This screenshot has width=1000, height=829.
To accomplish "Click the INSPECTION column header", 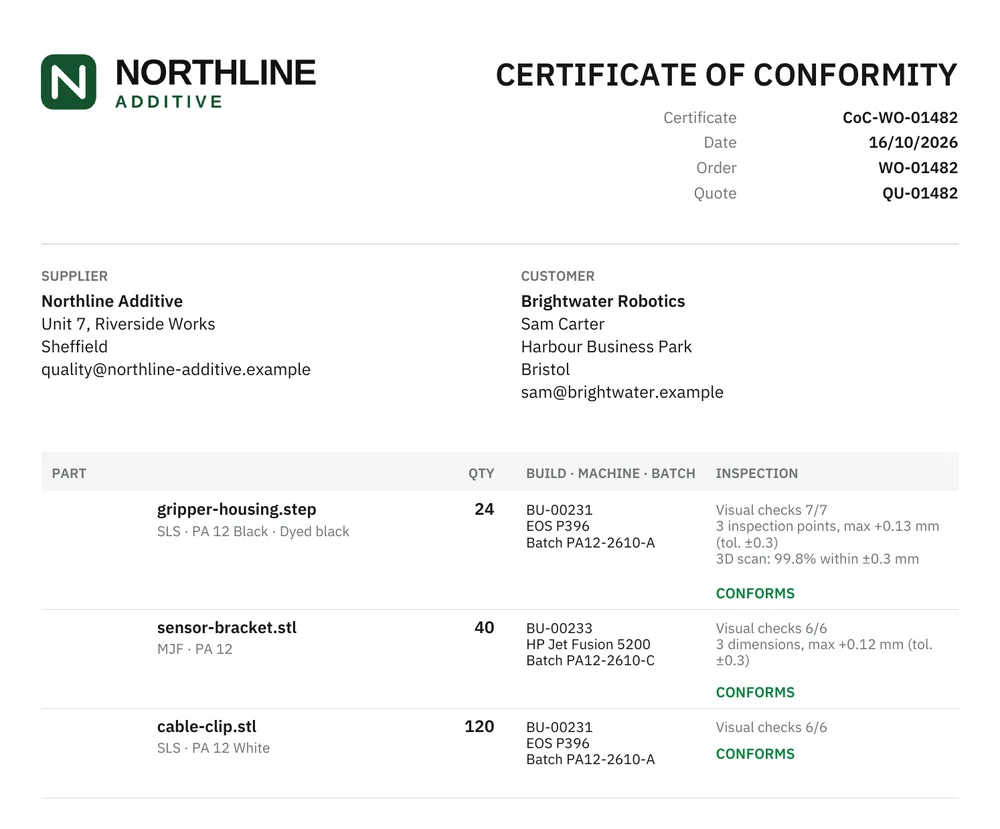I will point(756,473).
